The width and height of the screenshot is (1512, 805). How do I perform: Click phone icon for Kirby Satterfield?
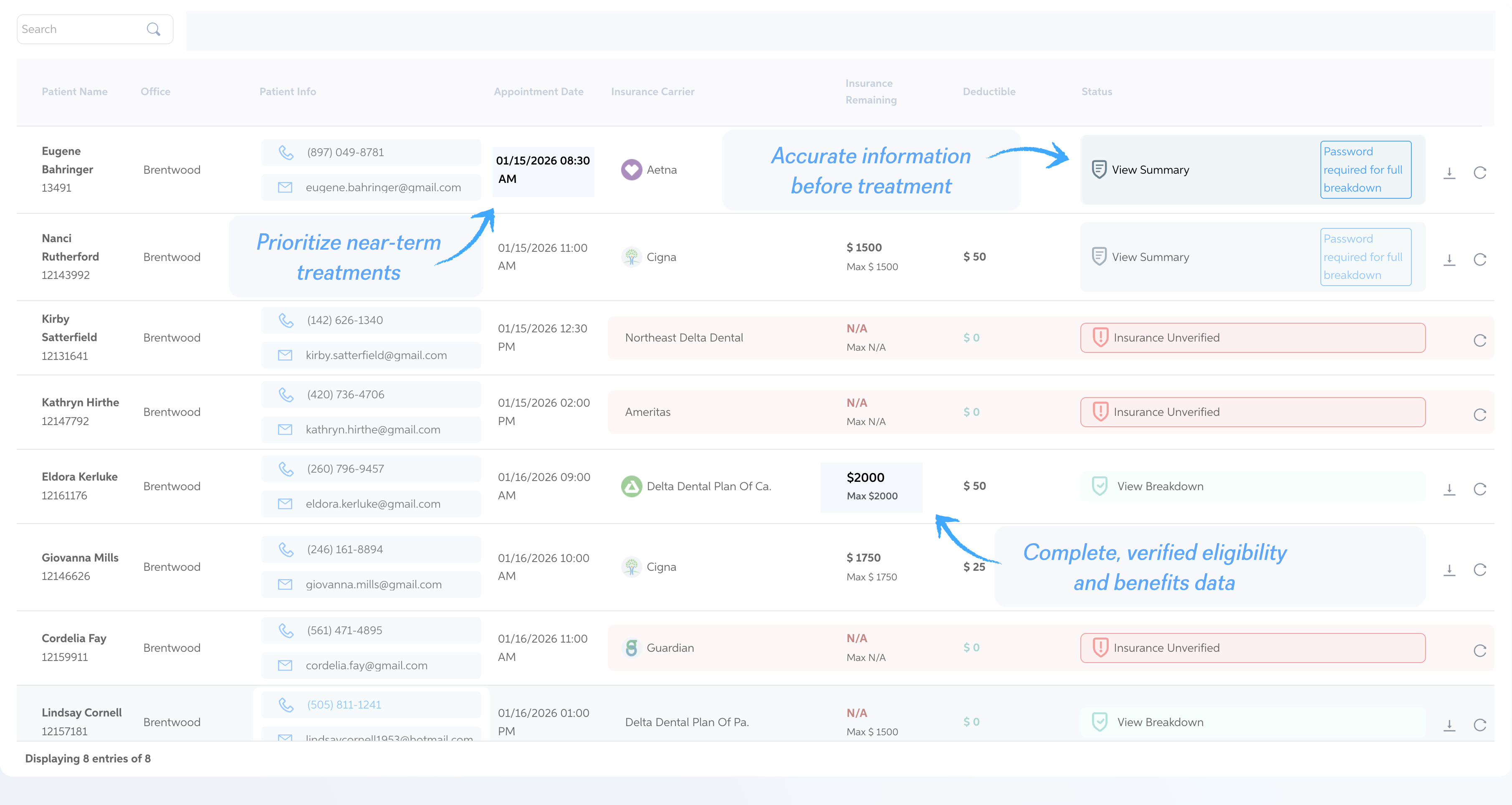(x=286, y=320)
